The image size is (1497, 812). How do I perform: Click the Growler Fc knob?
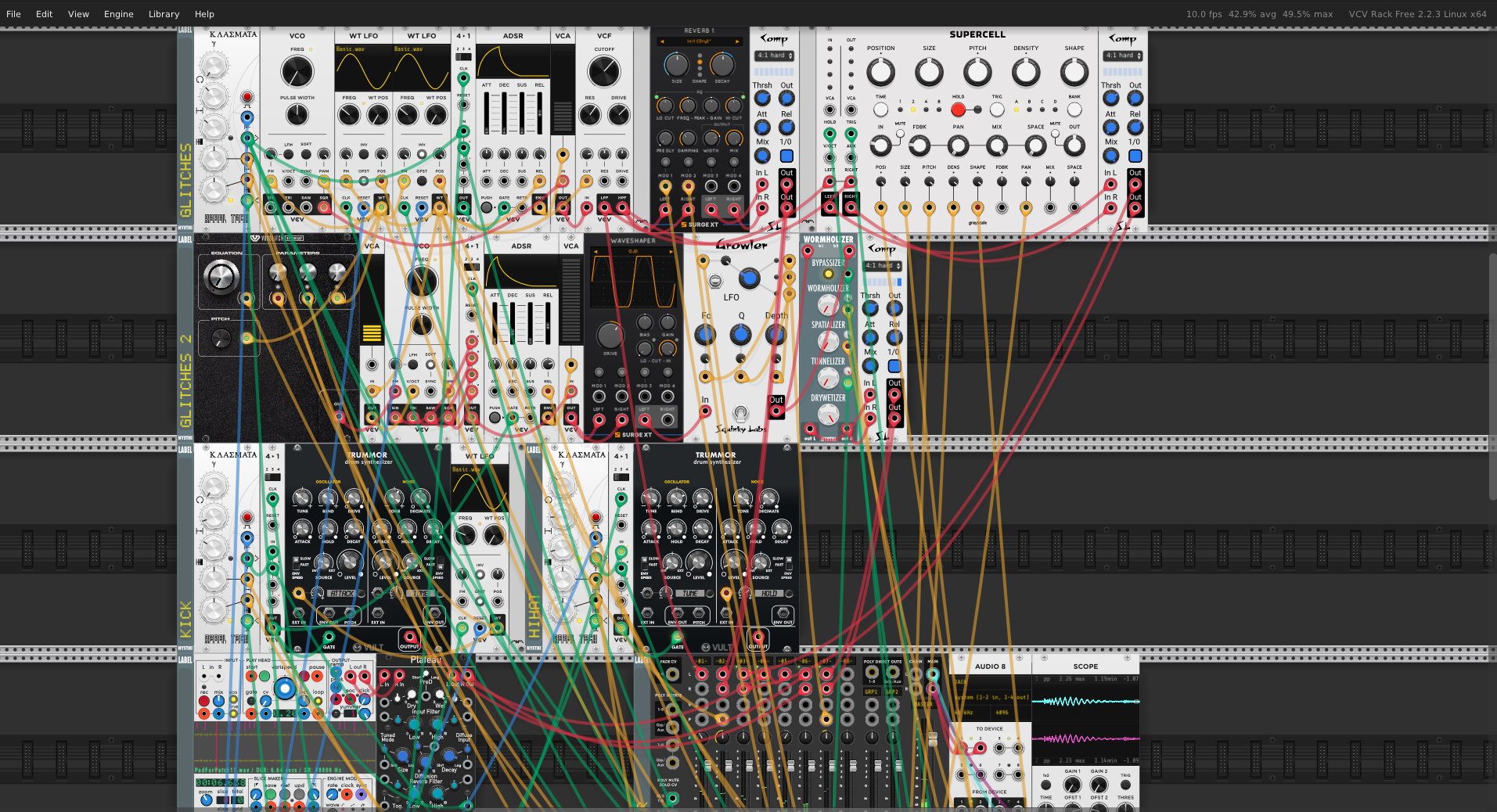coord(705,335)
